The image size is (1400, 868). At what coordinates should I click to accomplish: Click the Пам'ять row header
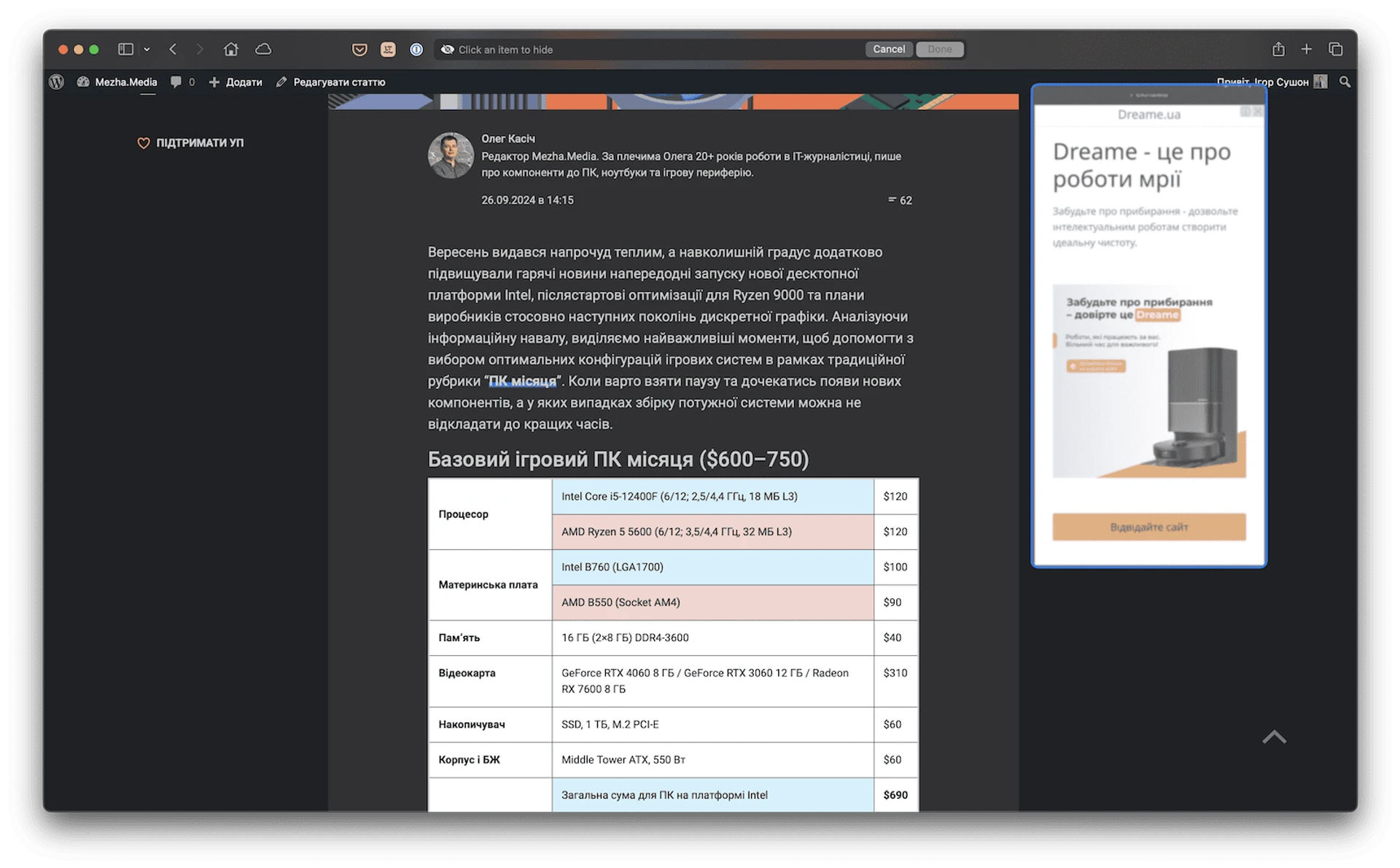coord(490,638)
